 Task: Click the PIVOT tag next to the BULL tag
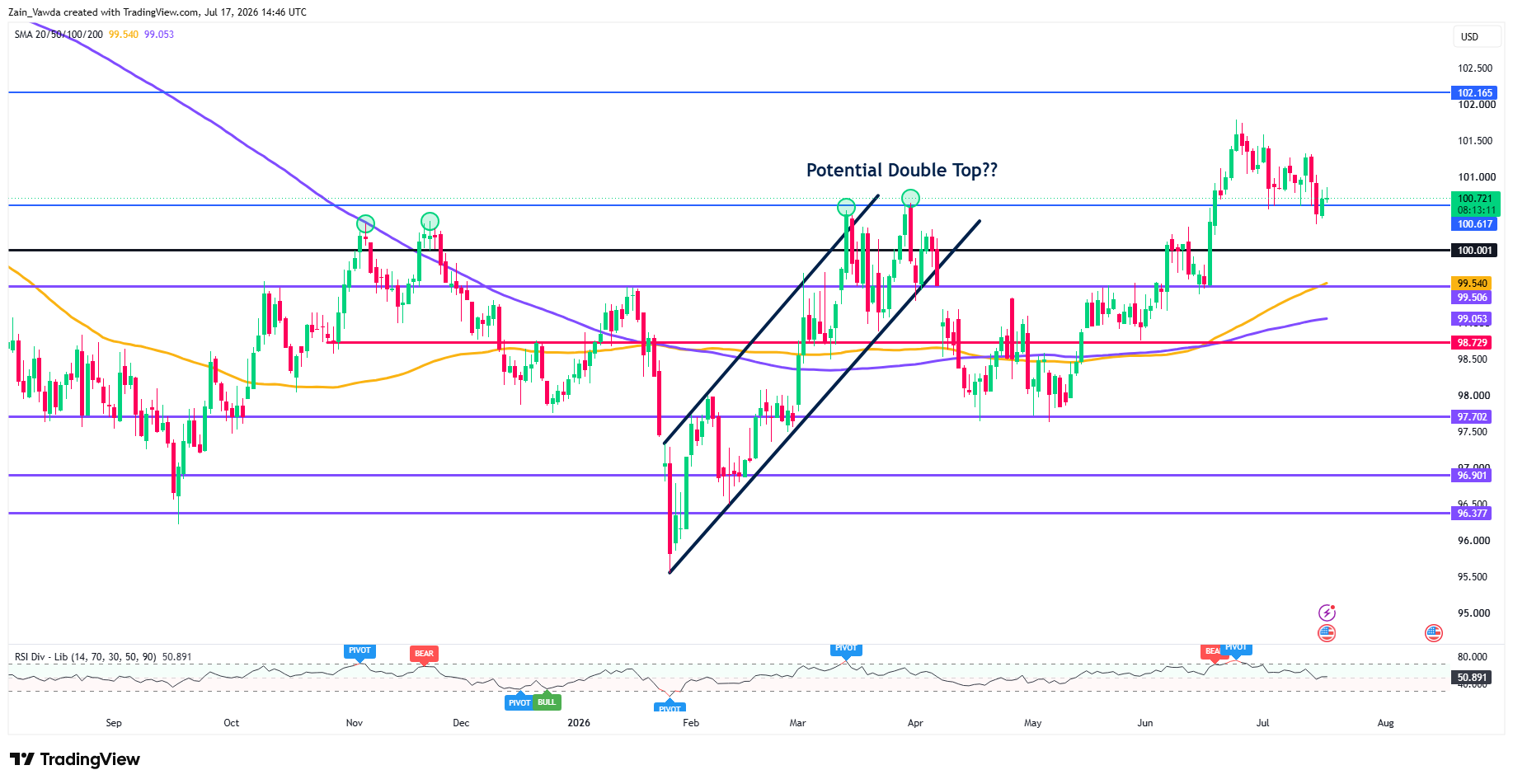point(519,702)
